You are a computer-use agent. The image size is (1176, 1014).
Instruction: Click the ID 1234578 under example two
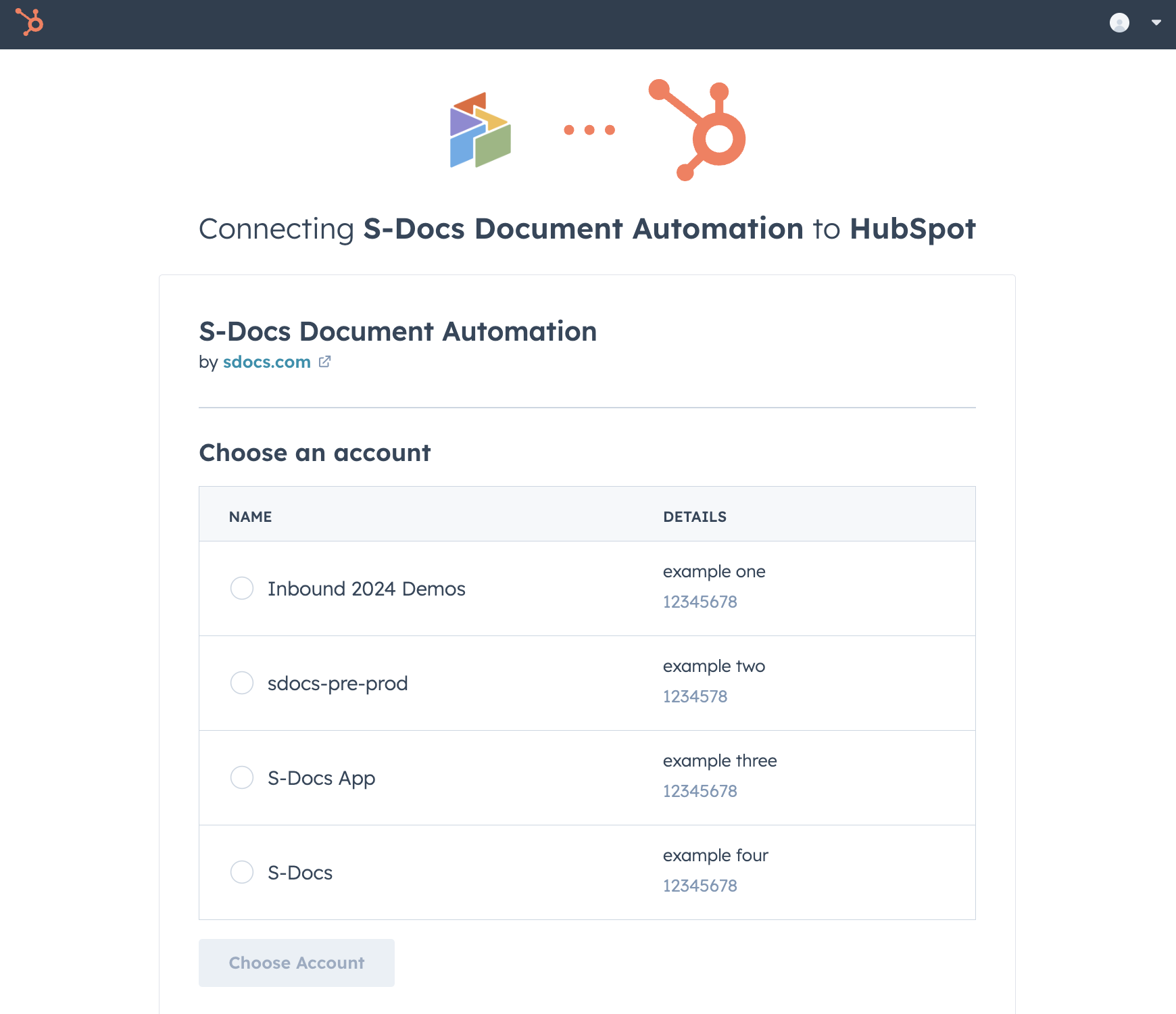pyautogui.click(x=695, y=696)
